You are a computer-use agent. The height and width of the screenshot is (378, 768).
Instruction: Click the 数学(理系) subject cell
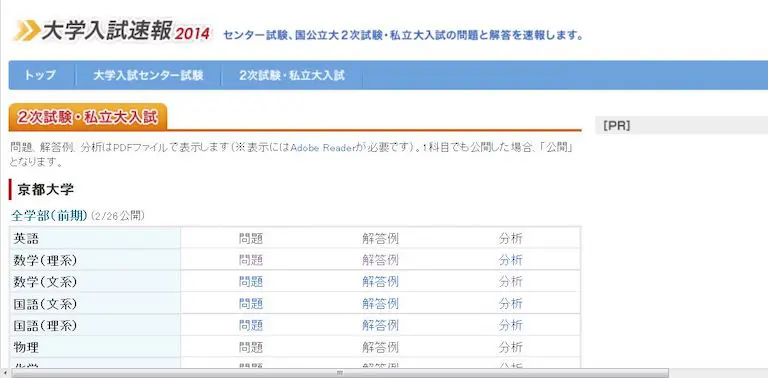(x=95, y=260)
